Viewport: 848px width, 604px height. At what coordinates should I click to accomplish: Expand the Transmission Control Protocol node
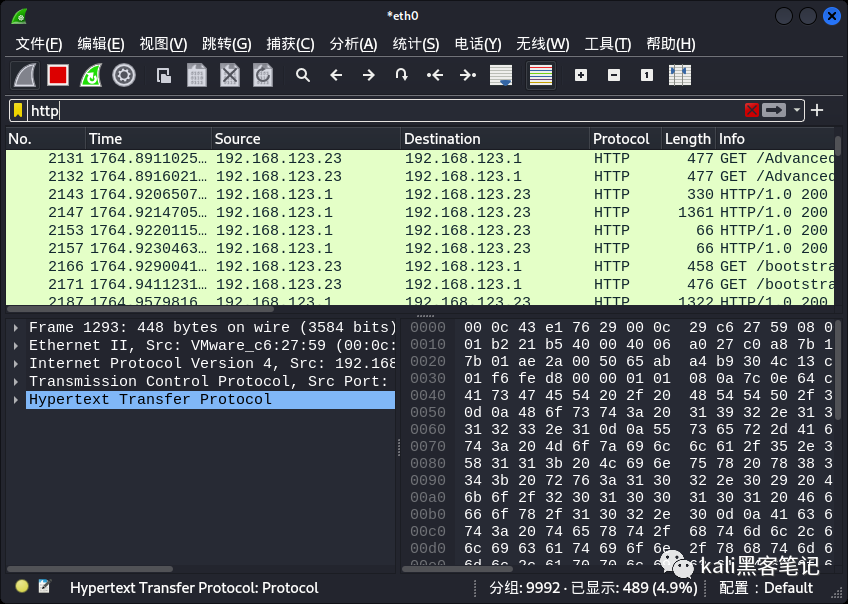coord(16,382)
